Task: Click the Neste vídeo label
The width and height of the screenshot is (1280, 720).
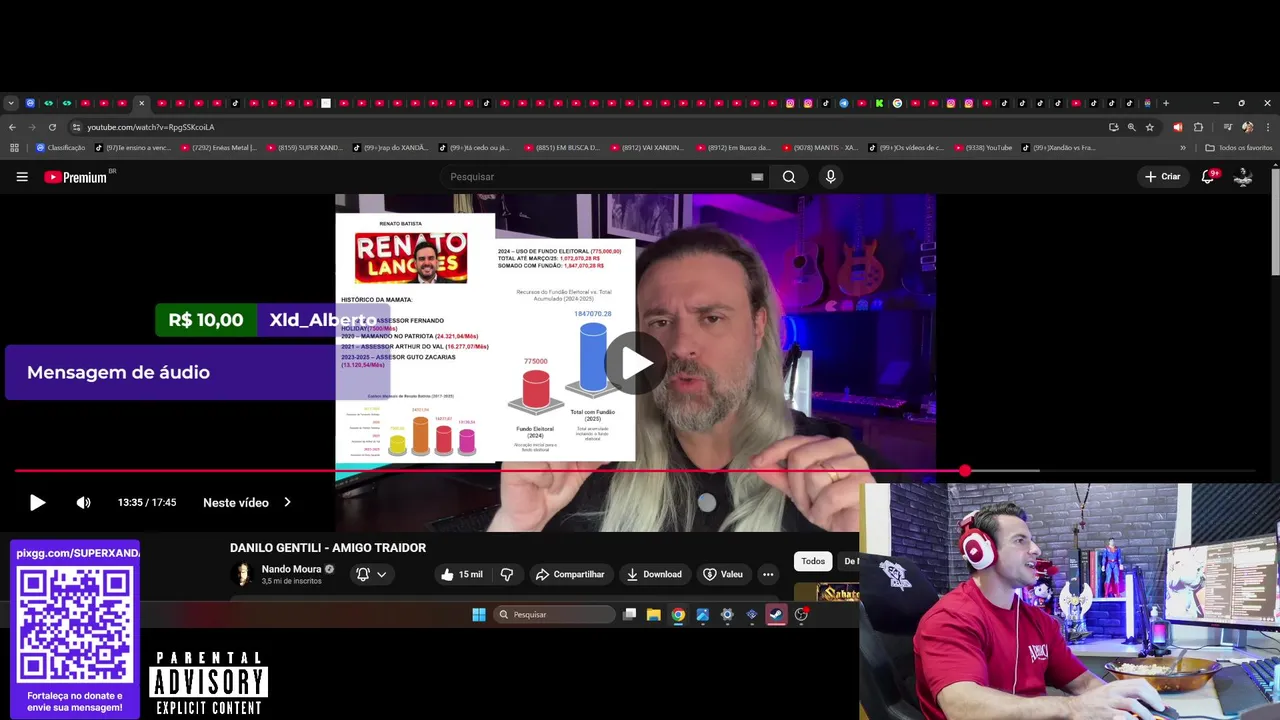Action: [x=236, y=503]
